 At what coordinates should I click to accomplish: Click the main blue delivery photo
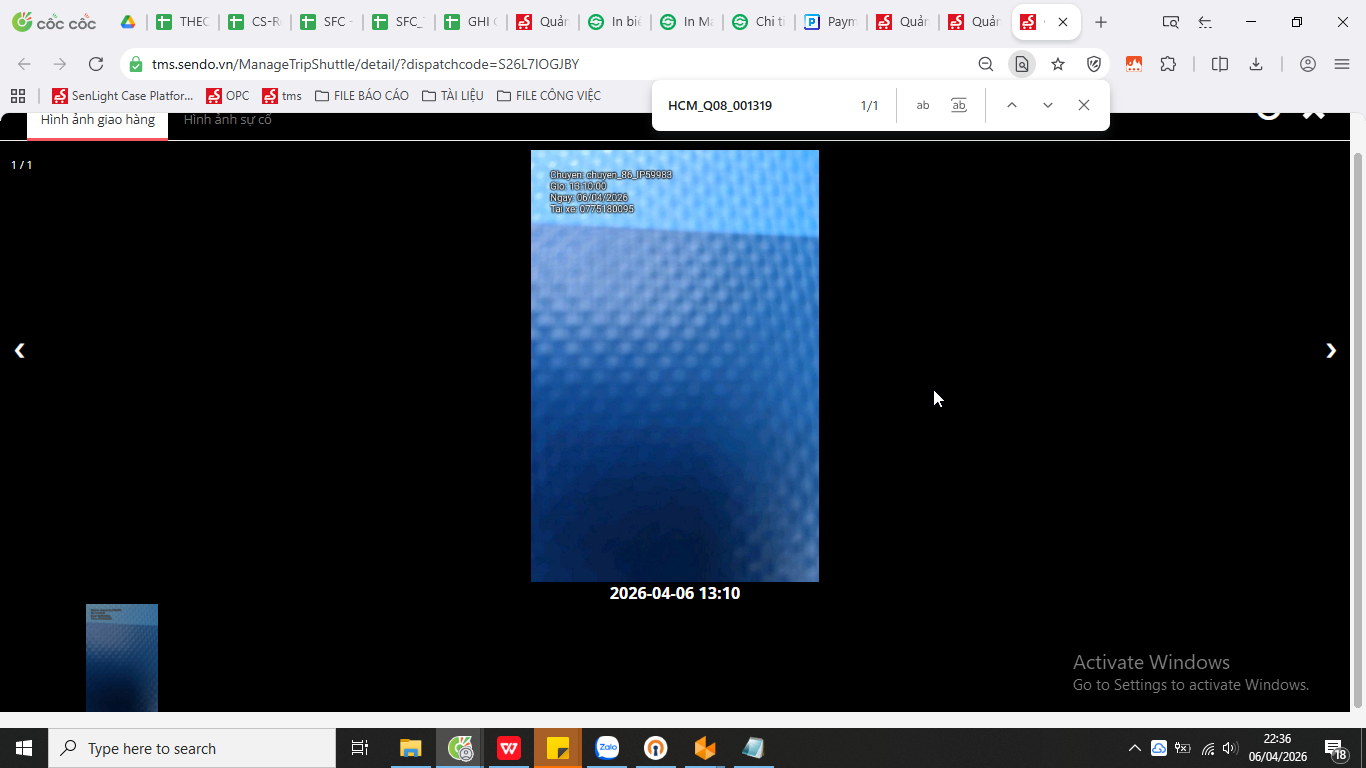675,366
